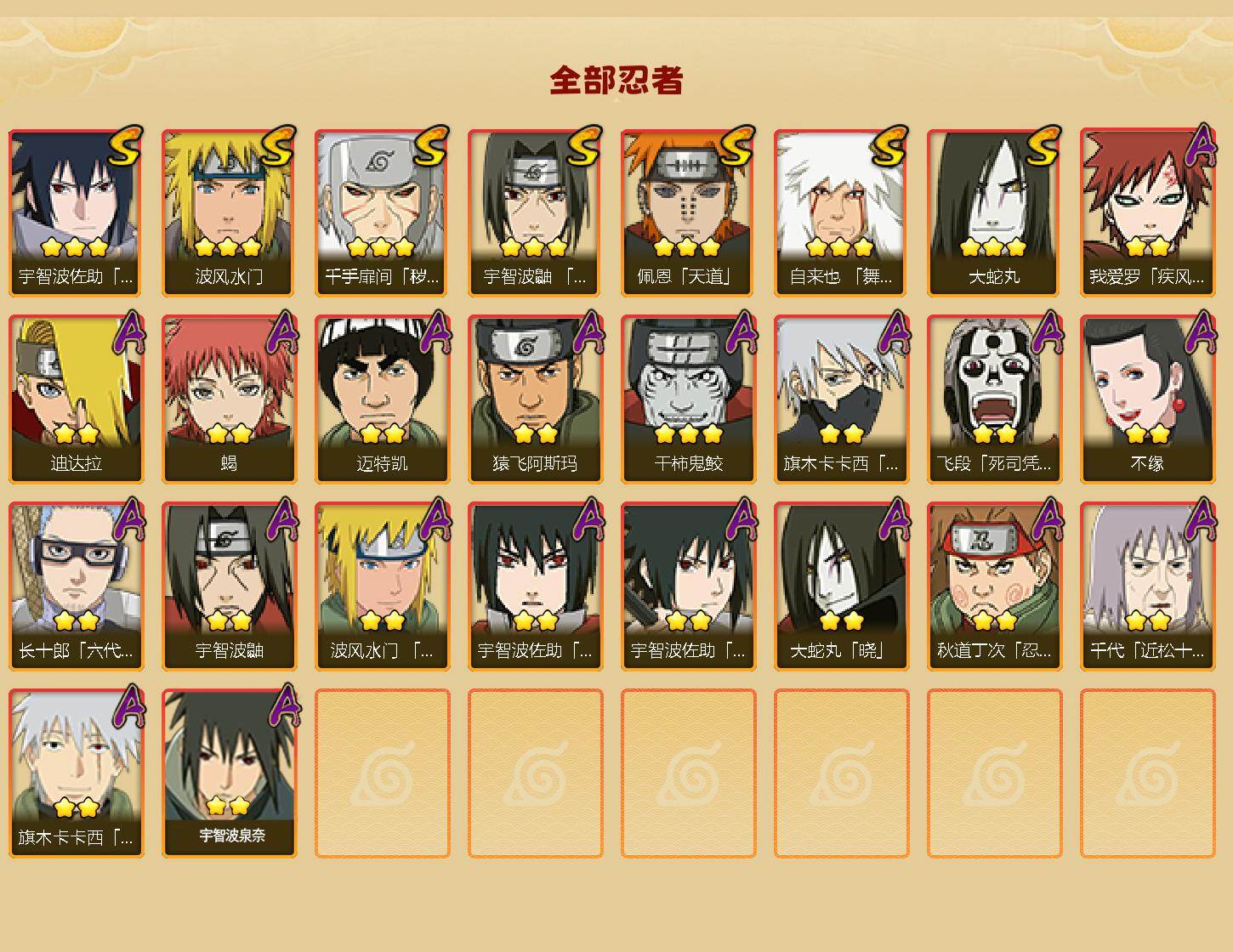Click the three stars on 千手扉间 card
The width and height of the screenshot is (1233, 952).
(x=381, y=247)
